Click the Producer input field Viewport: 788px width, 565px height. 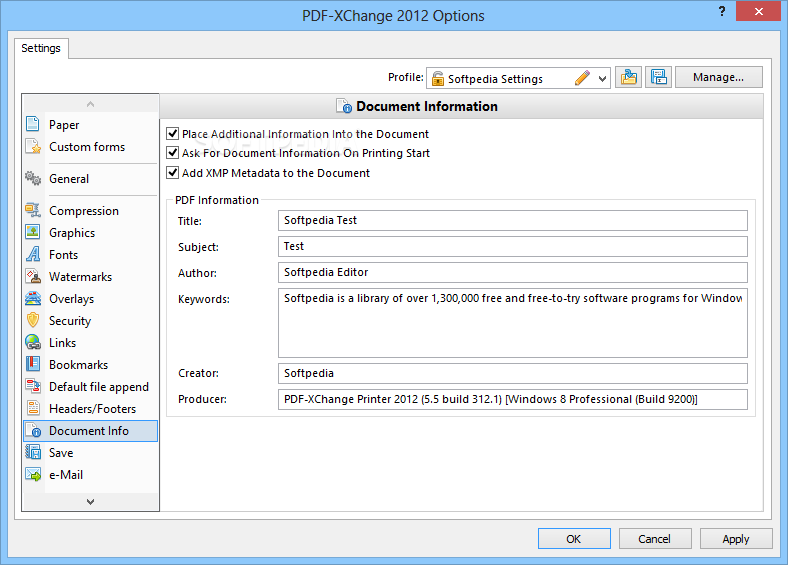tap(513, 399)
